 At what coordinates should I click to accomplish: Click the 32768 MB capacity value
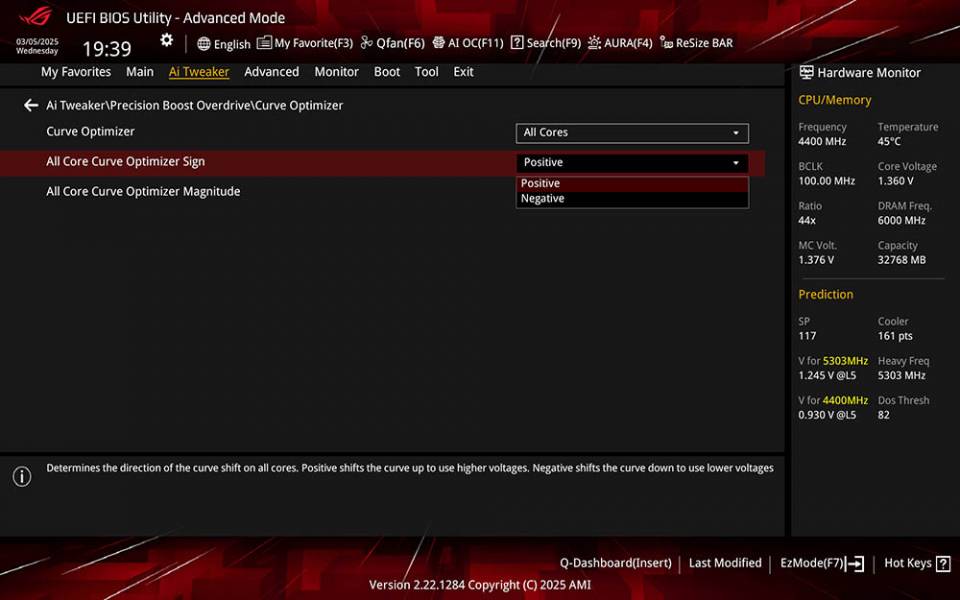[x=902, y=260]
